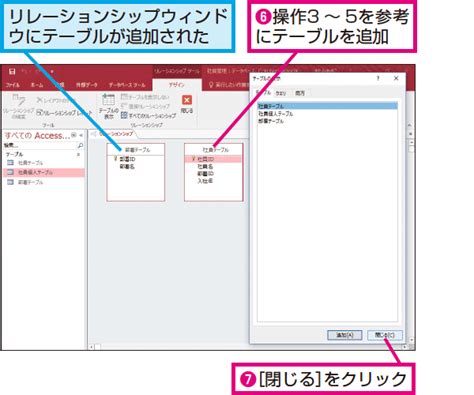Open the ホーム ribbon tab
This screenshot has width=474, height=395.
[37, 85]
